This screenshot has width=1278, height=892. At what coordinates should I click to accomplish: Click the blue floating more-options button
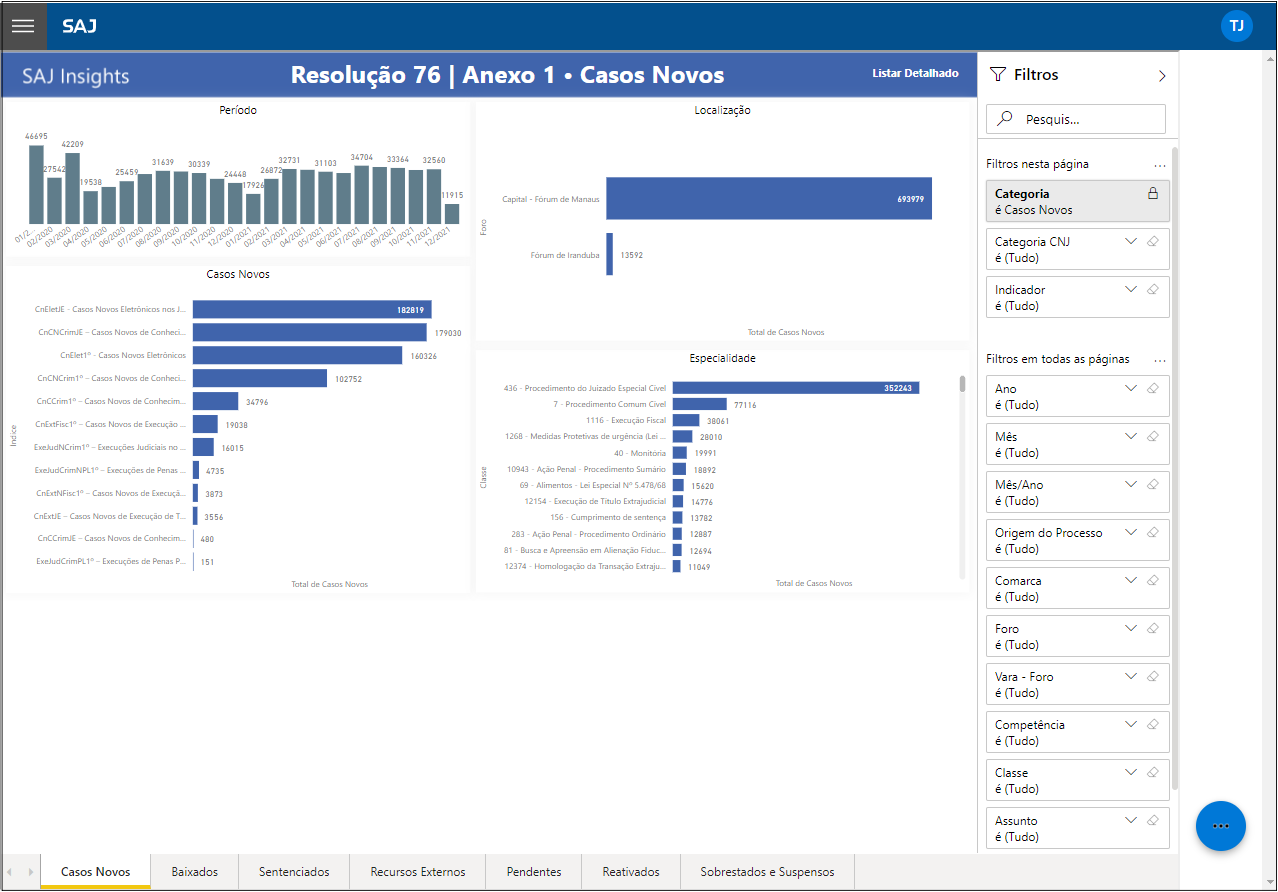coord(1220,826)
